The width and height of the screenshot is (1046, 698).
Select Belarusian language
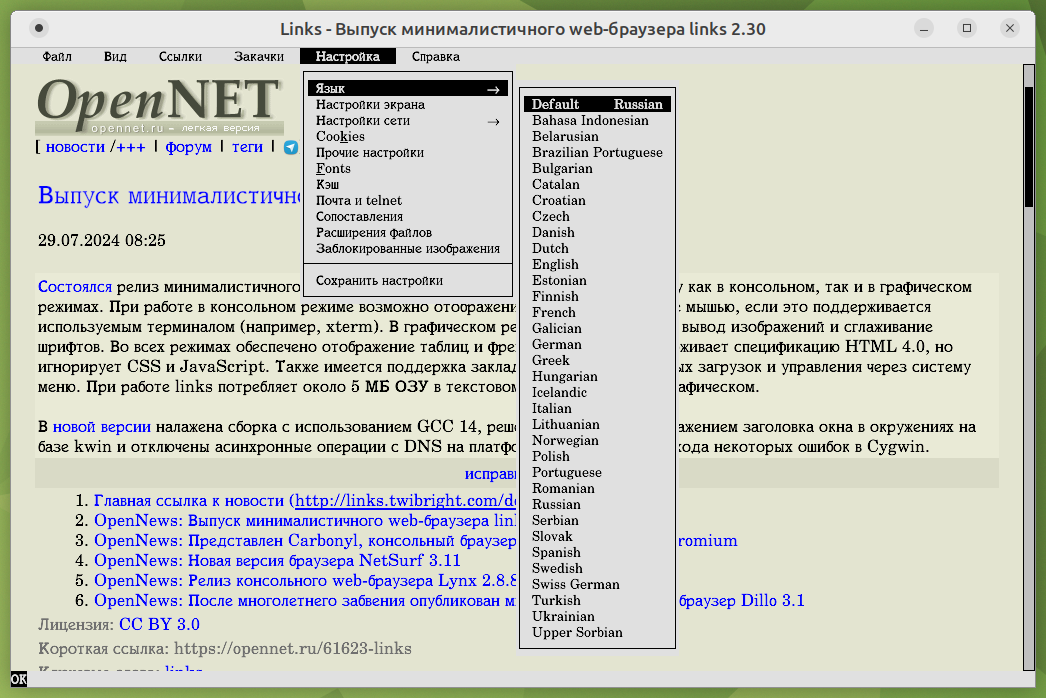[x=597, y=137]
